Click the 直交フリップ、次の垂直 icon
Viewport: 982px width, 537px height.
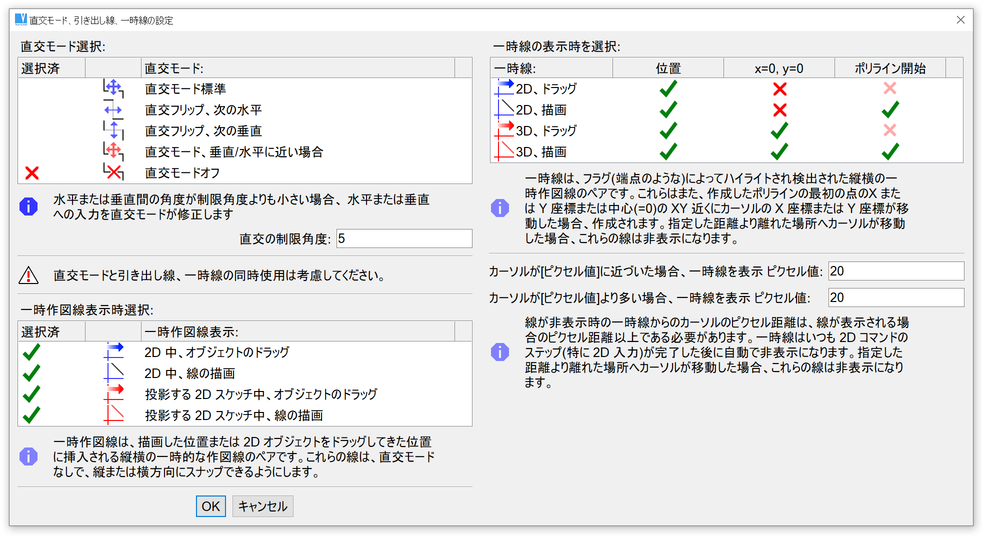112,130
